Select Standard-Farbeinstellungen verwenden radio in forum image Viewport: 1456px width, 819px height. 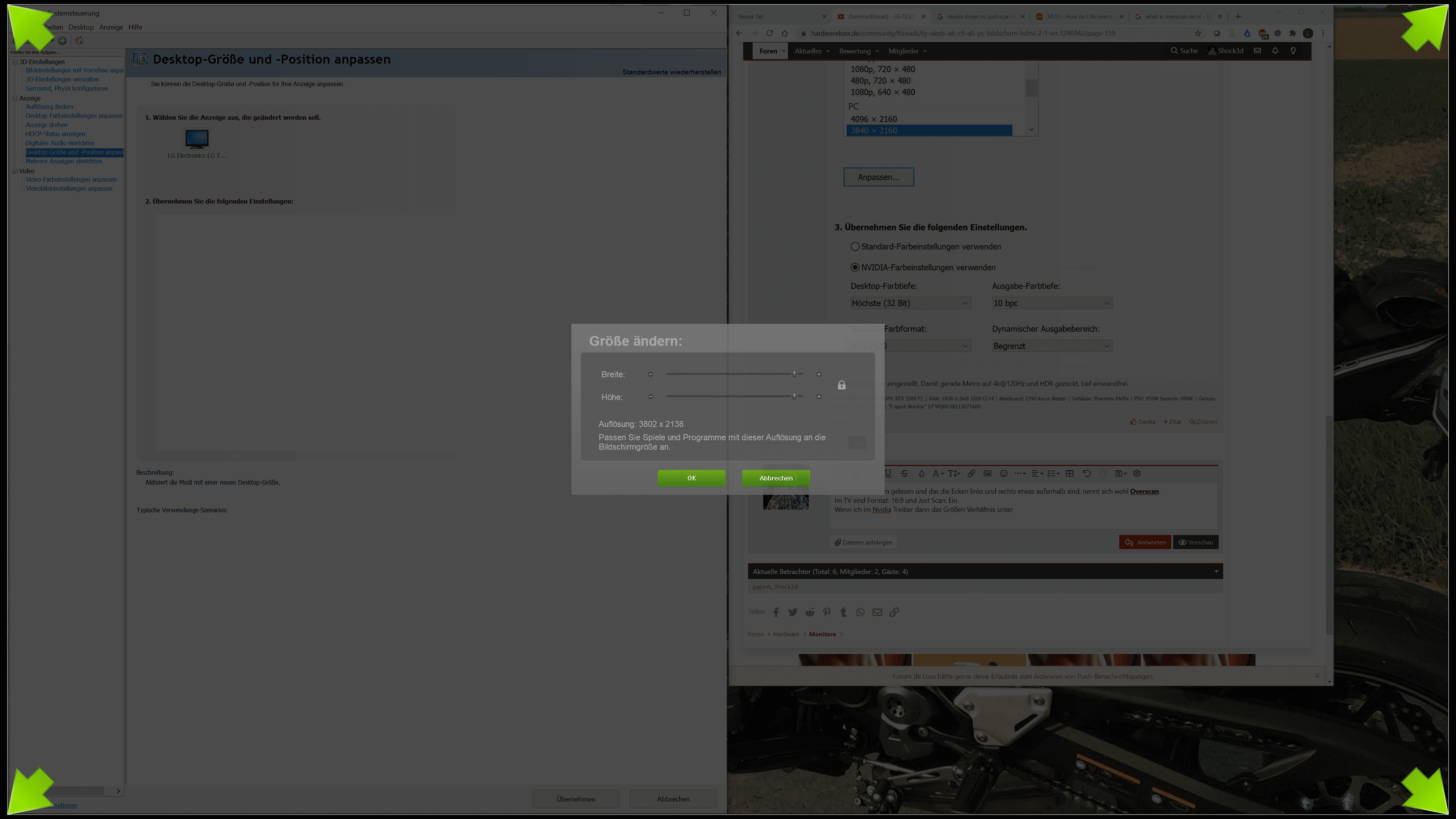[855, 246]
